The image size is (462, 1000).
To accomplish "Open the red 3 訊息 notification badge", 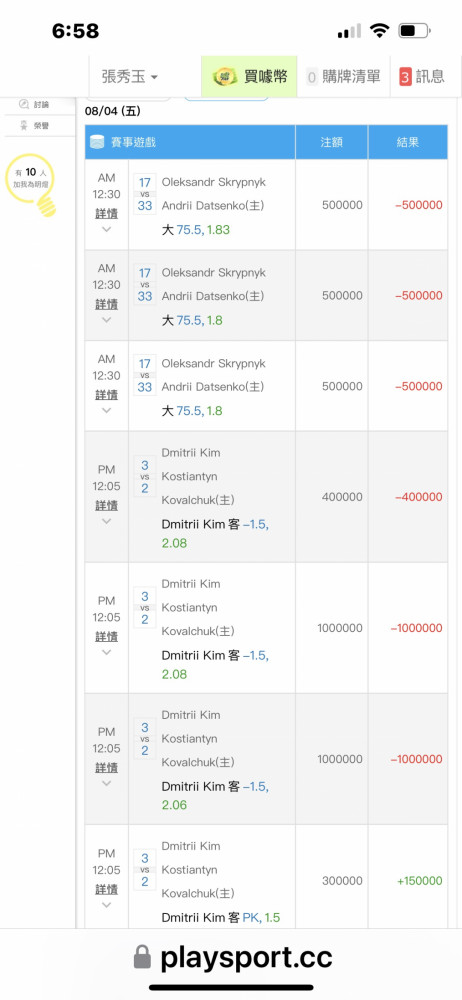I will pos(405,77).
